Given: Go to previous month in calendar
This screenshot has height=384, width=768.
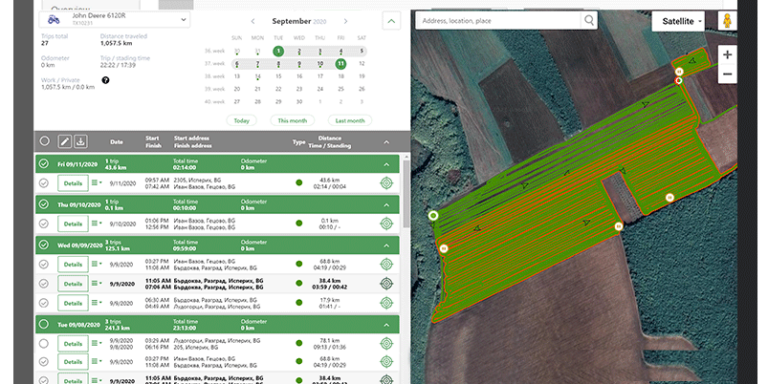Looking at the screenshot, I should pyautogui.click(x=253, y=21).
